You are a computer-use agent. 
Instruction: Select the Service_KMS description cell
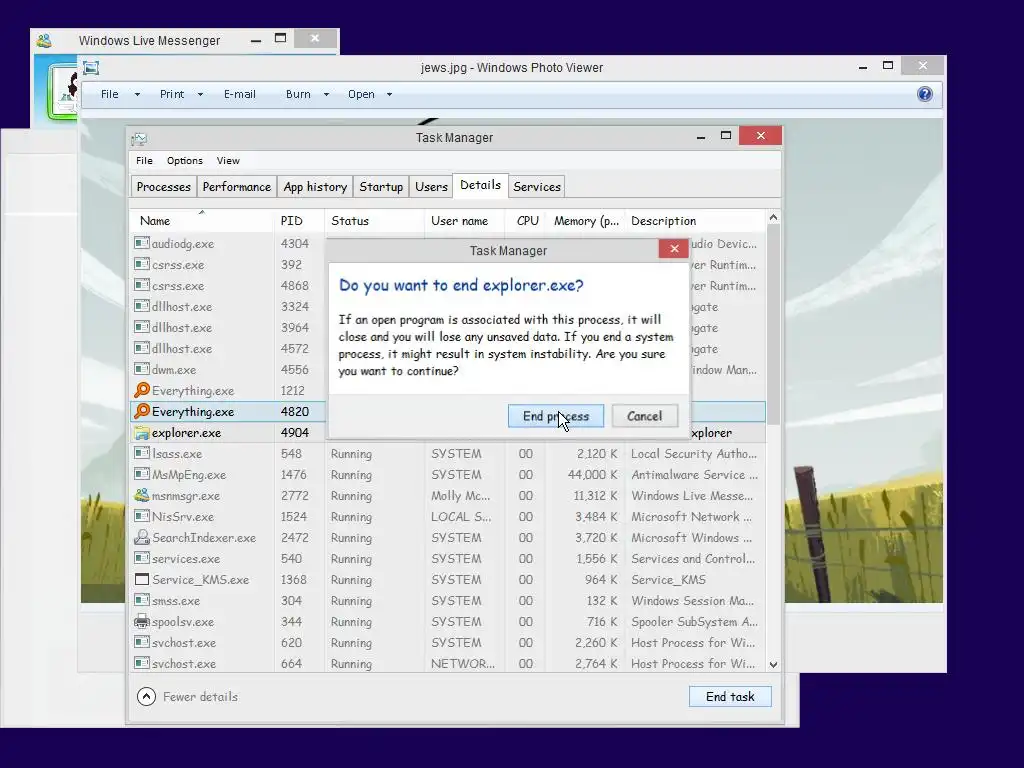668,579
